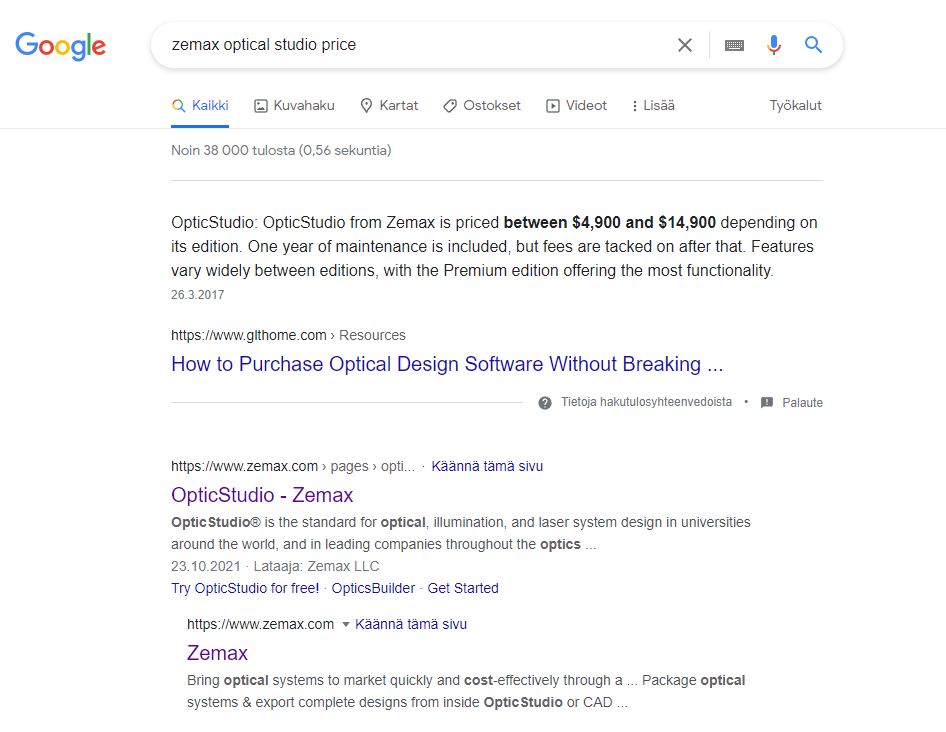Start voice search with microphone icon
The width and height of the screenshot is (946, 732).
(x=773, y=45)
